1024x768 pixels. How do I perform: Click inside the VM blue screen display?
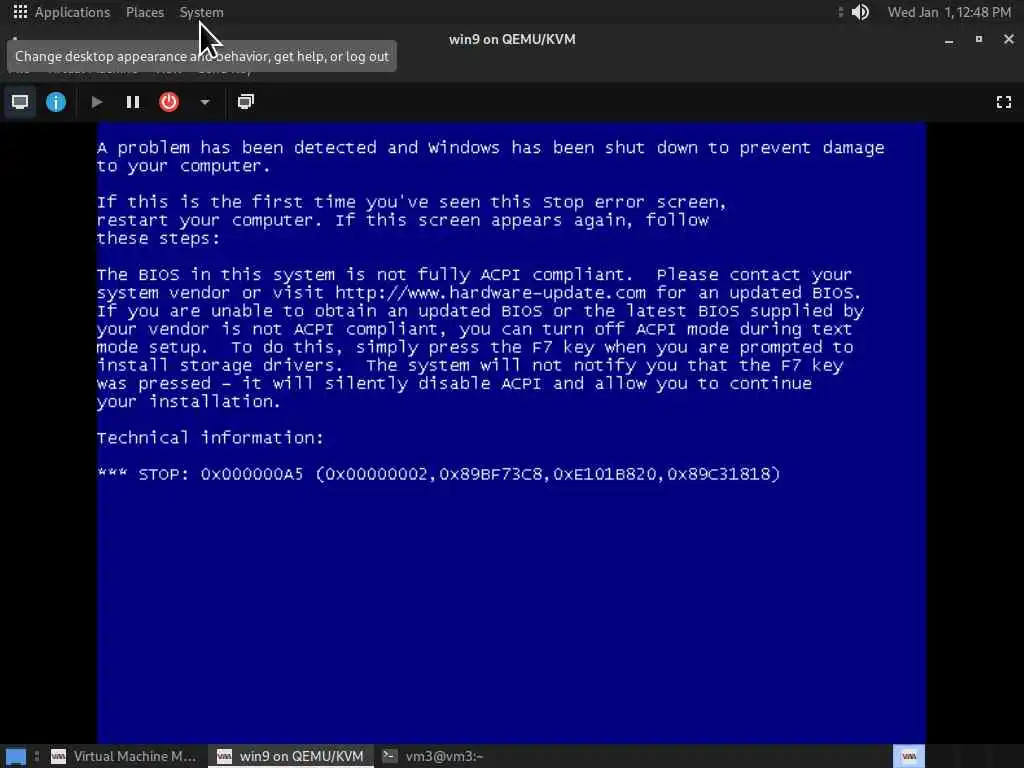coord(511,432)
